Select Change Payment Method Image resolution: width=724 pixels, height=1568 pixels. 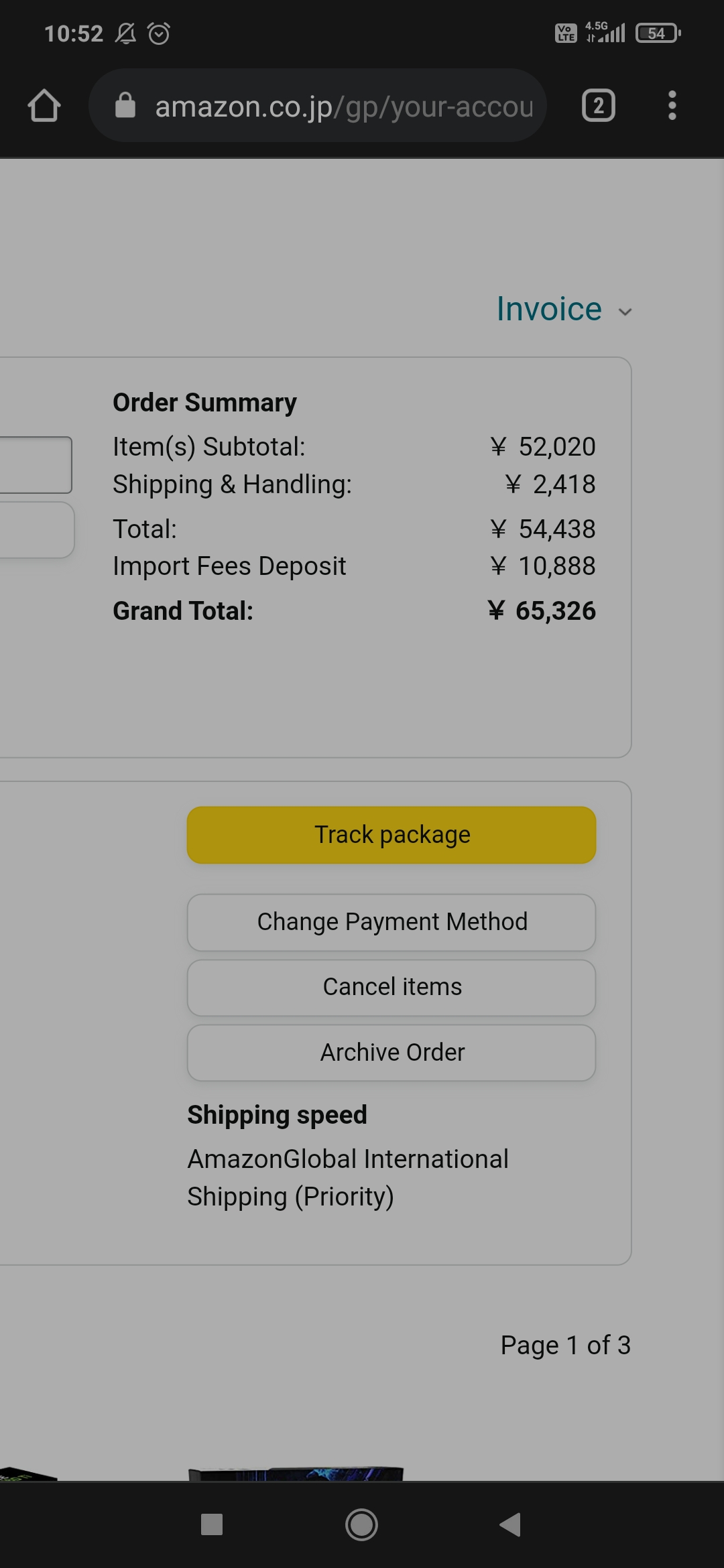click(391, 922)
